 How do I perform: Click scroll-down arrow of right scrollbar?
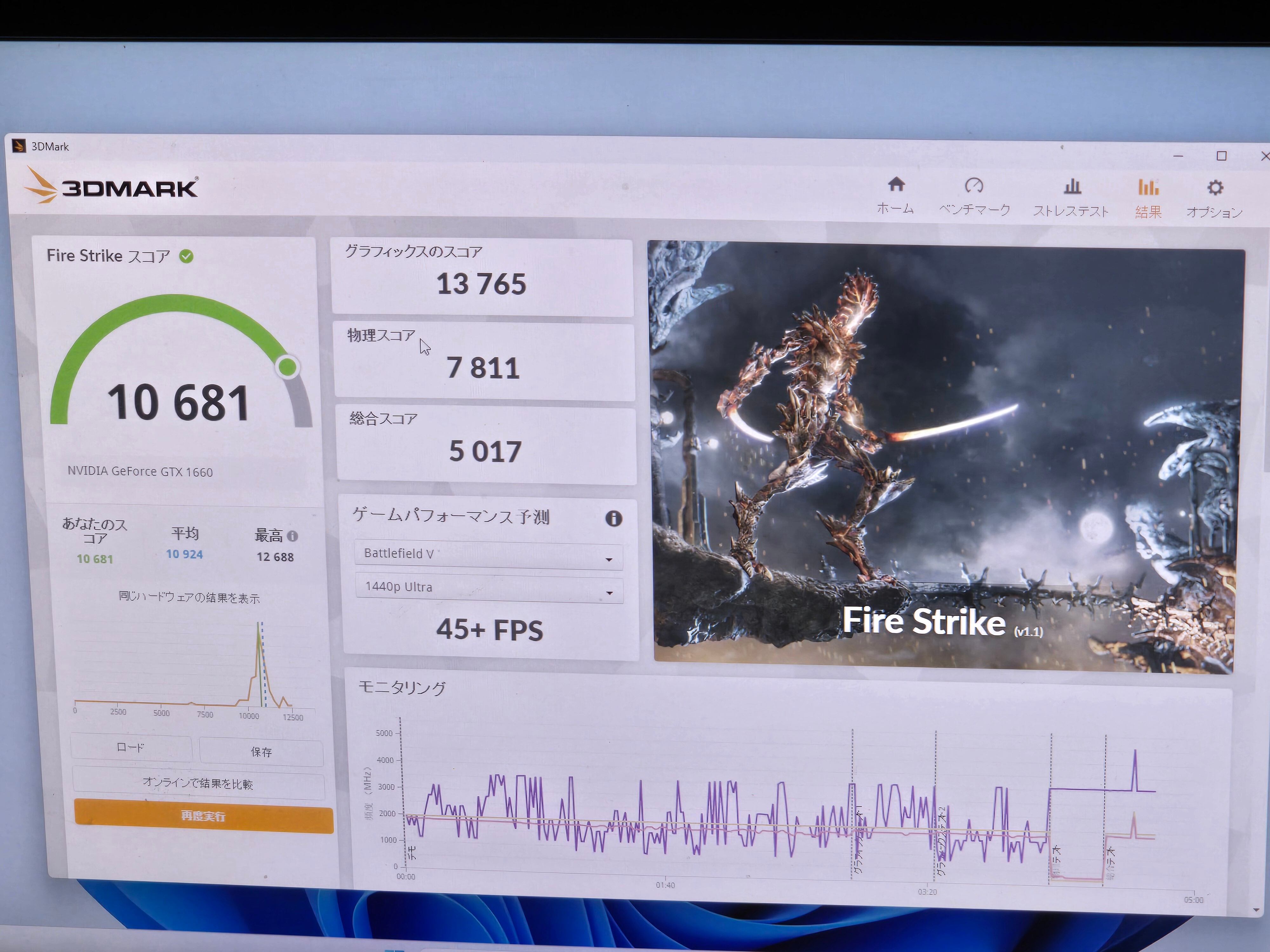tap(1256, 910)
